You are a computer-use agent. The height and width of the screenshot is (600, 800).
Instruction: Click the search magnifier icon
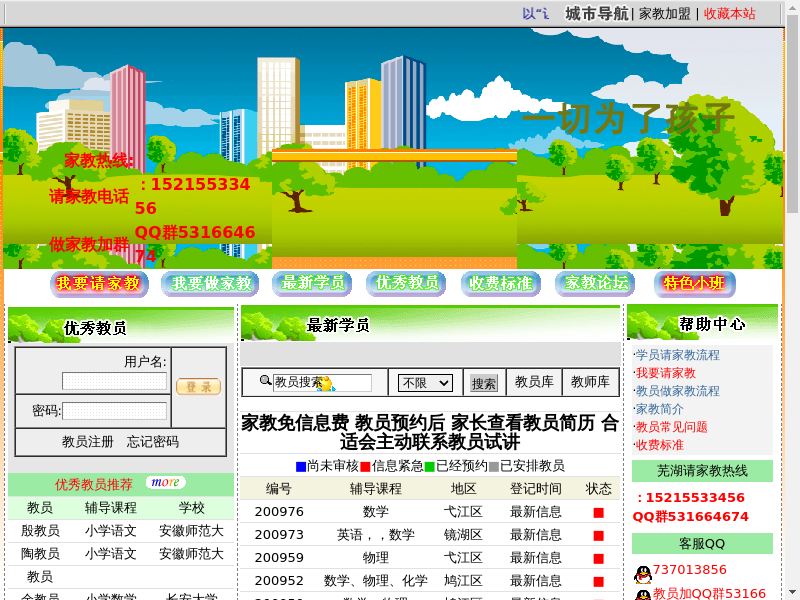[265, 380]
